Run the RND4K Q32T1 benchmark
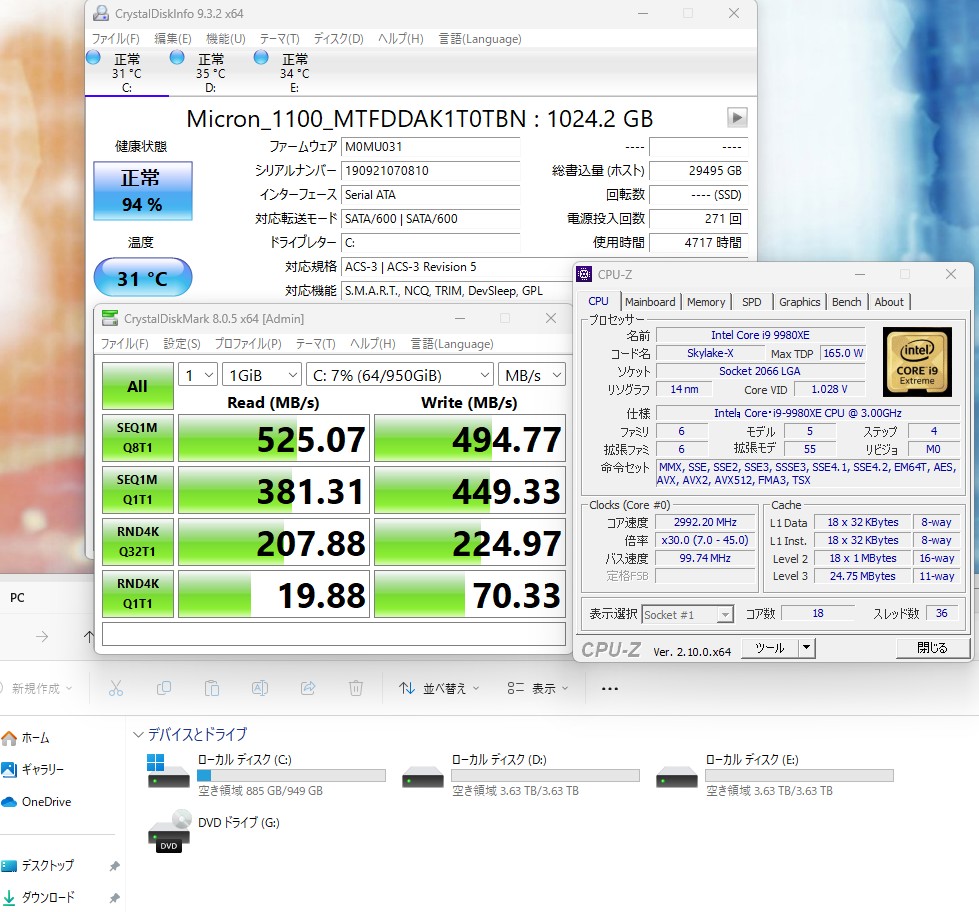The image size is (979, 912). (137, 541)
